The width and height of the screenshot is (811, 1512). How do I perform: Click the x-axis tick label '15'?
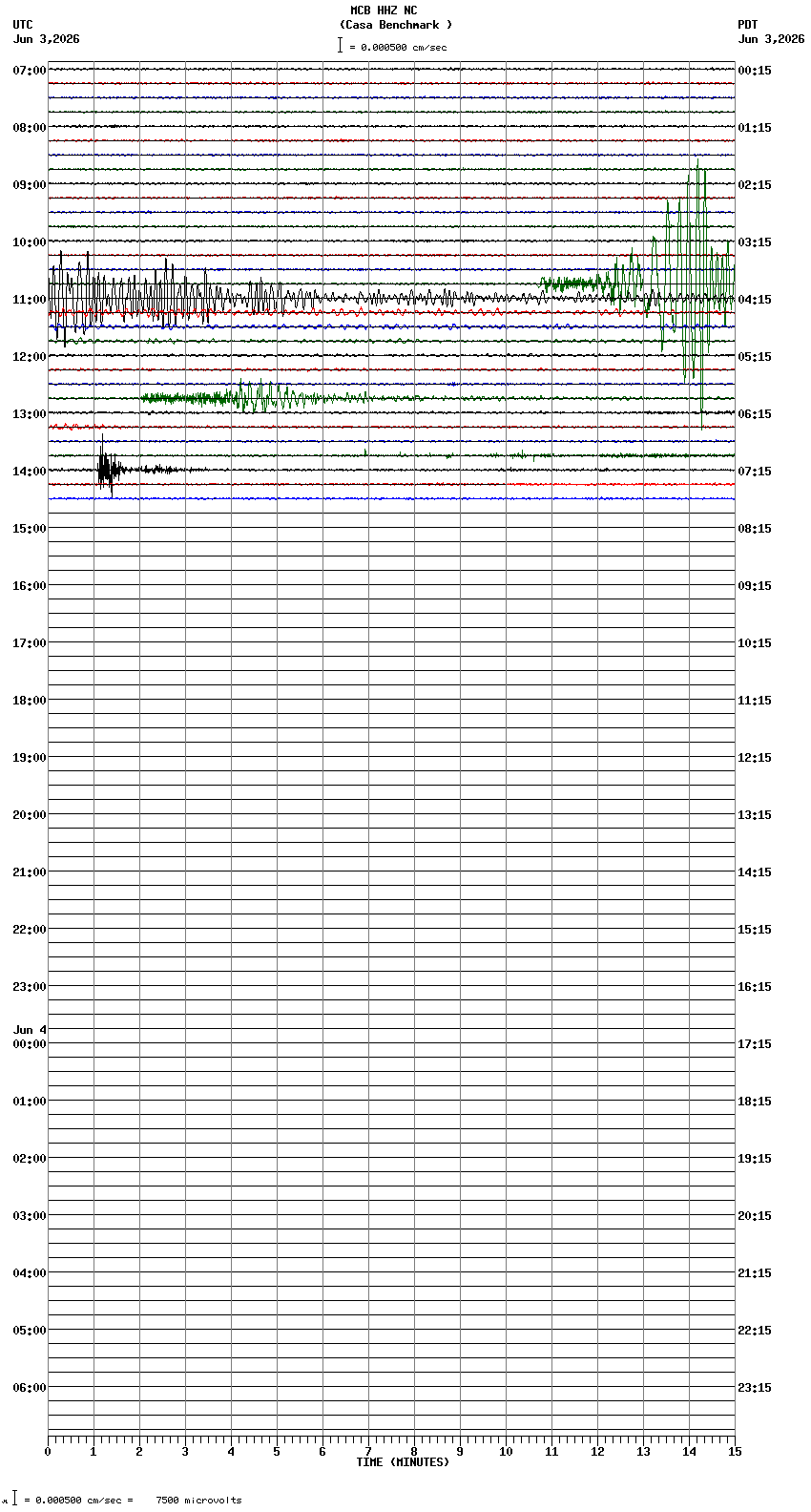click(734, 1452)
